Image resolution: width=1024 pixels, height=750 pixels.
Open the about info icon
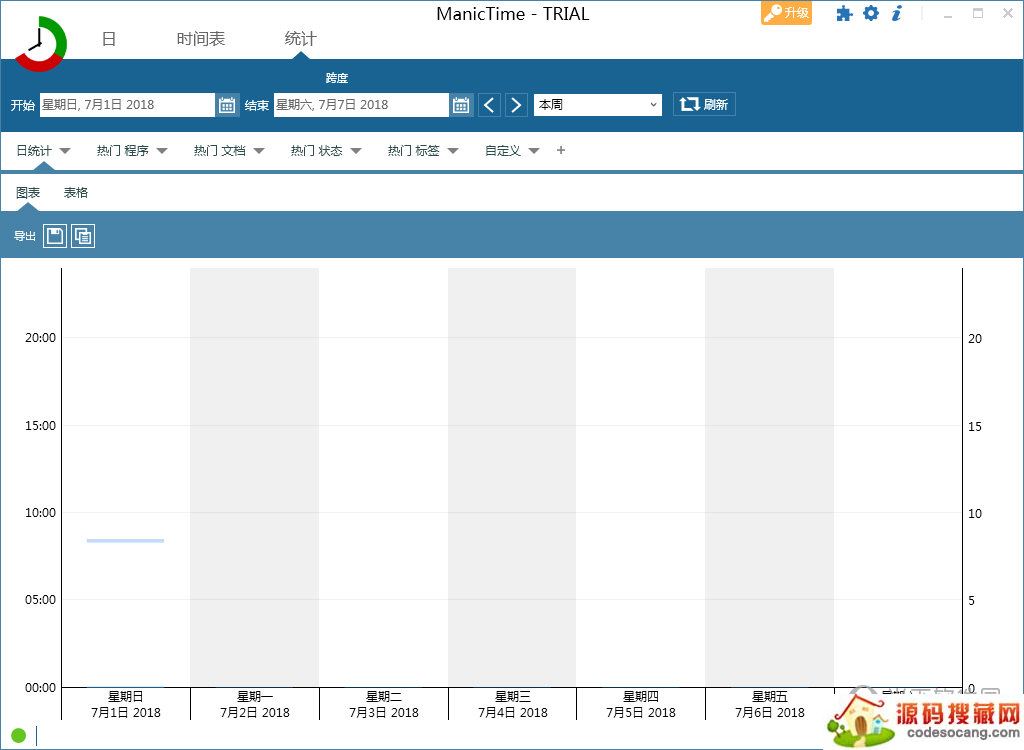897,14
